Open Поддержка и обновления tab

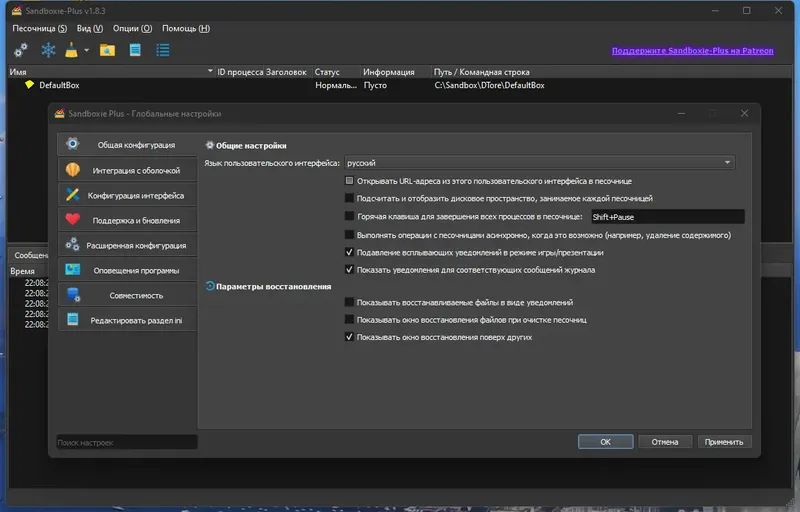tap(128, 220)
